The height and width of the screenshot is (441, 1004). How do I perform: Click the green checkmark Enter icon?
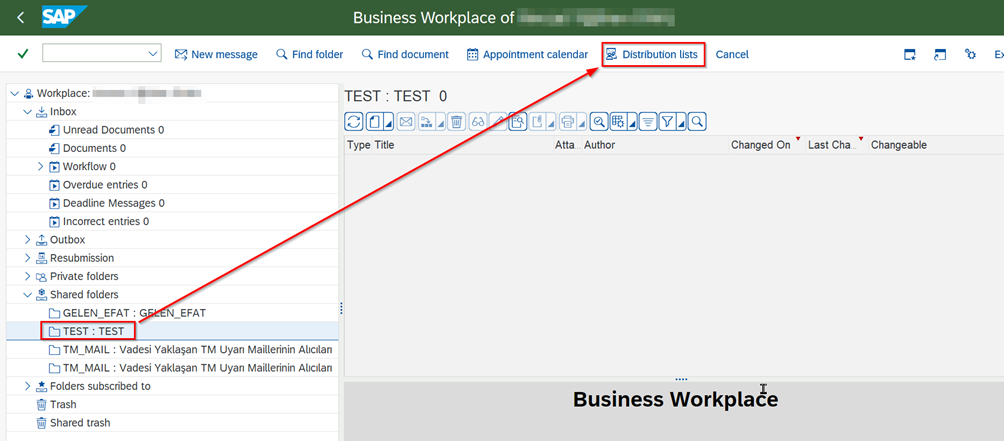(22, 54)
